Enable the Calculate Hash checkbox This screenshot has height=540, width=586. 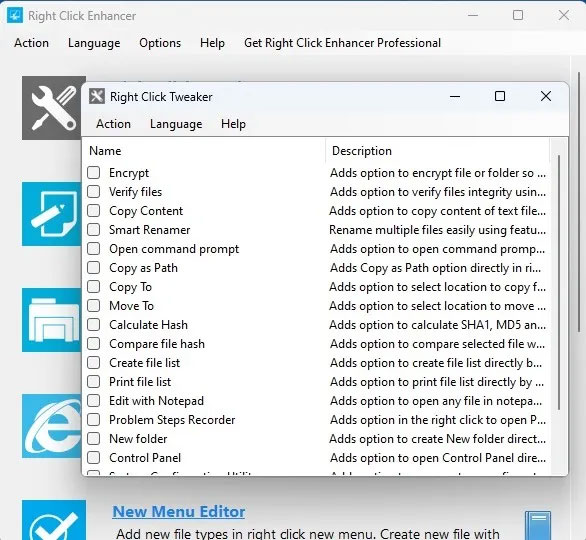(93, 324)
